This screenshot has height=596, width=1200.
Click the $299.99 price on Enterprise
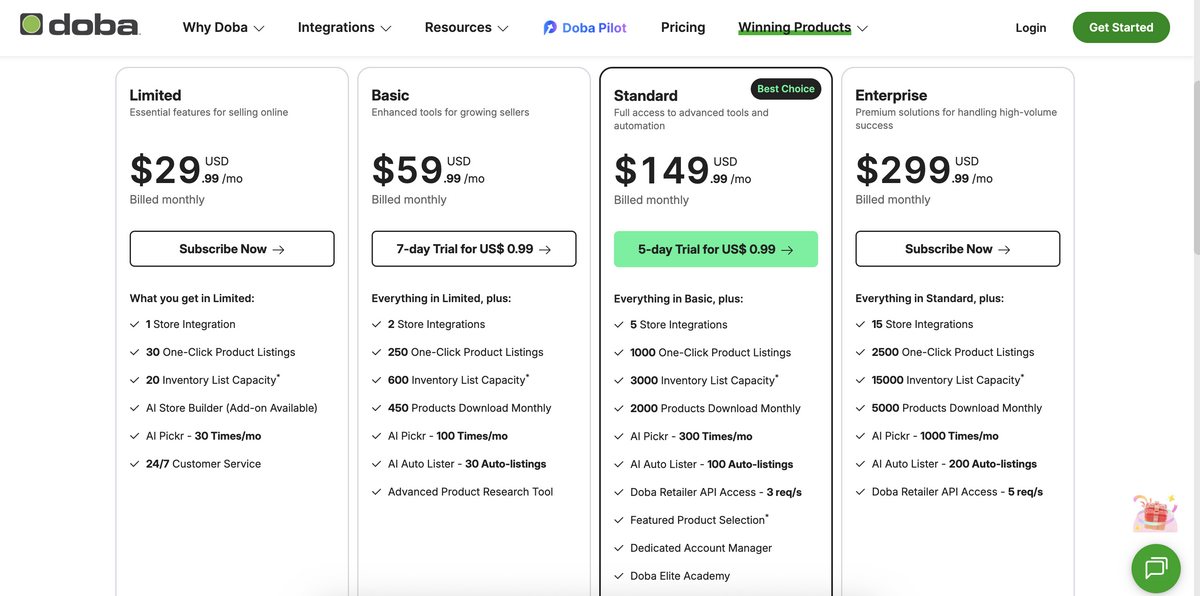[x=925, y=169]
